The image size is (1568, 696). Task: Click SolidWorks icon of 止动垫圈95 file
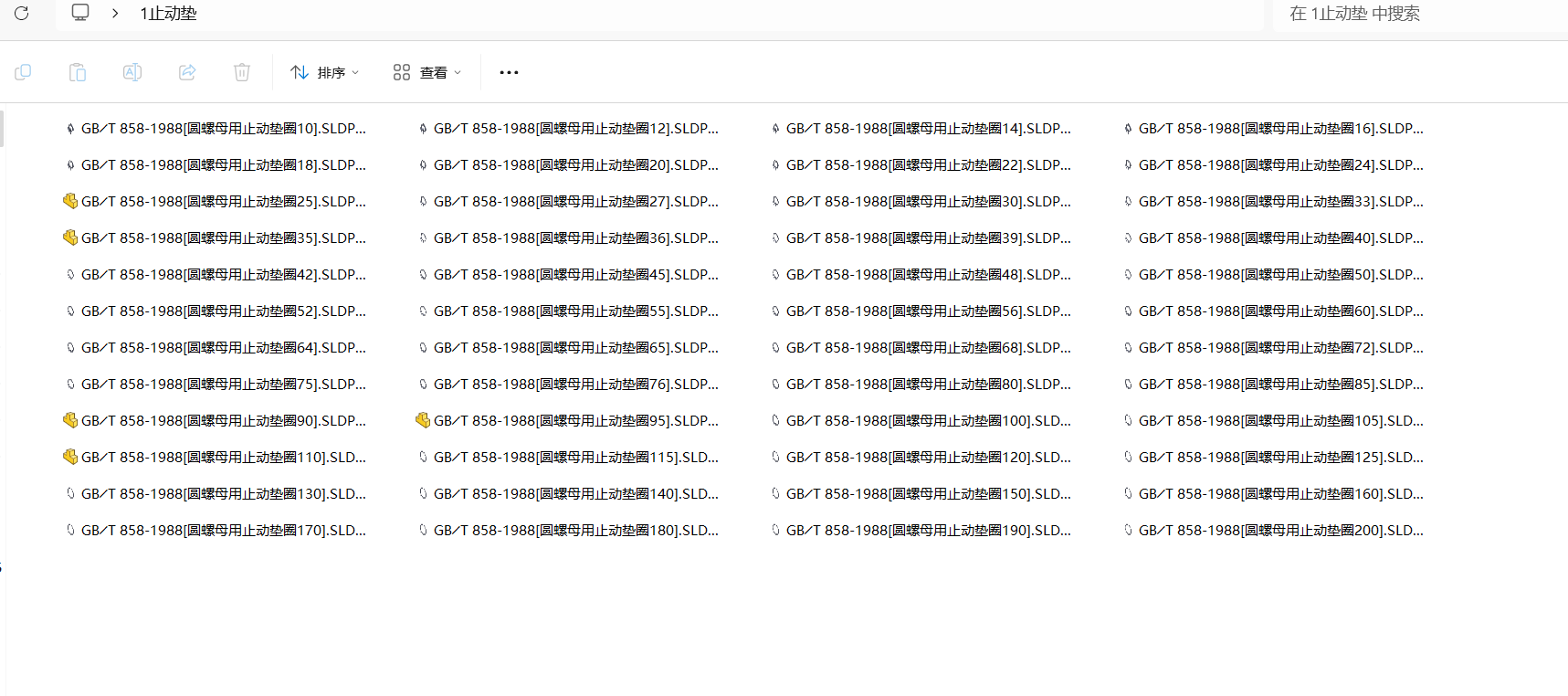423,420
